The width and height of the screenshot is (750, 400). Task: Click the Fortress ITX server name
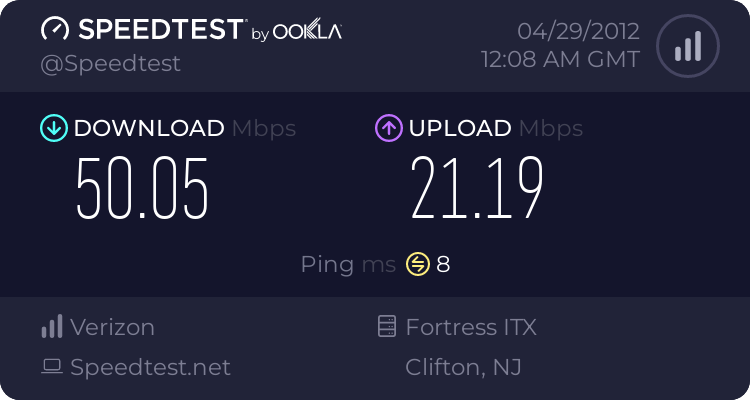pyautogui.click(x=471, y=326)
